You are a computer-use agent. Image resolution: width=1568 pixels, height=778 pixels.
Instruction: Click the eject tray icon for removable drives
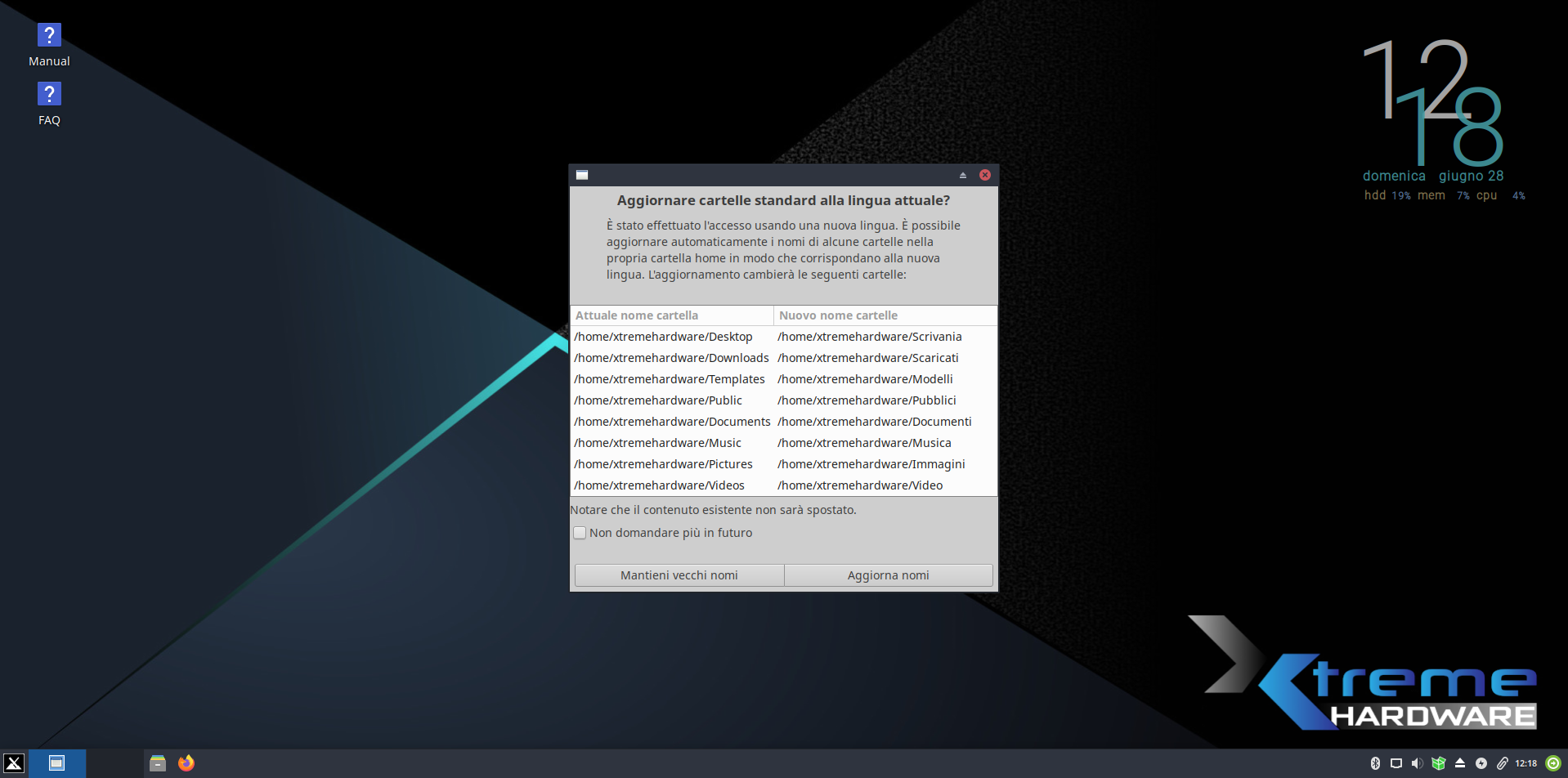point(1459,763)
